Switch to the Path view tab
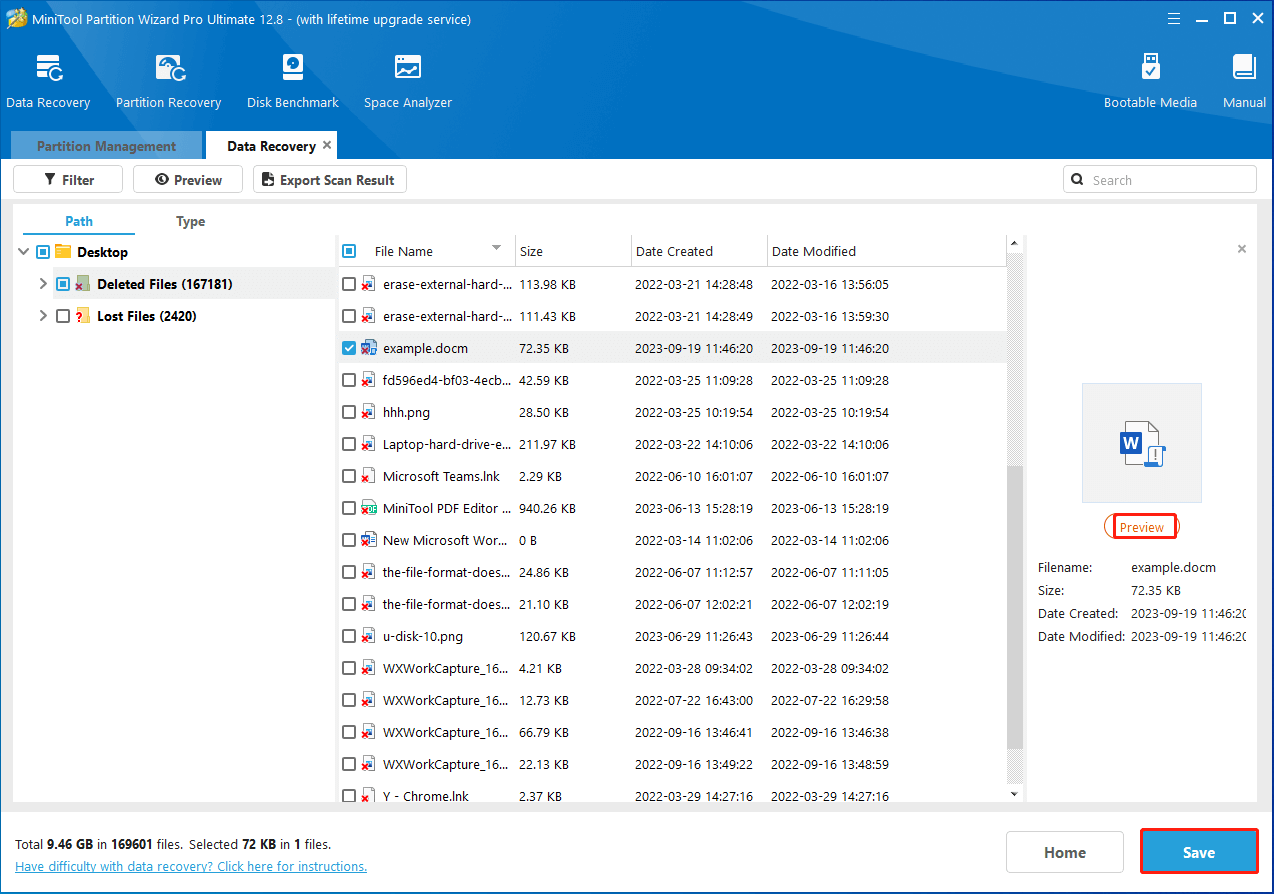This screenshot has height=894, width=1274. (x=79, y=222)
